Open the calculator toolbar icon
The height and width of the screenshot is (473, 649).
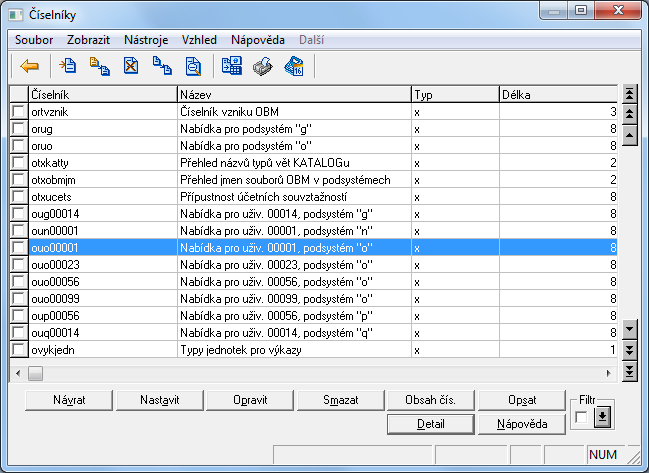[231, 67]
